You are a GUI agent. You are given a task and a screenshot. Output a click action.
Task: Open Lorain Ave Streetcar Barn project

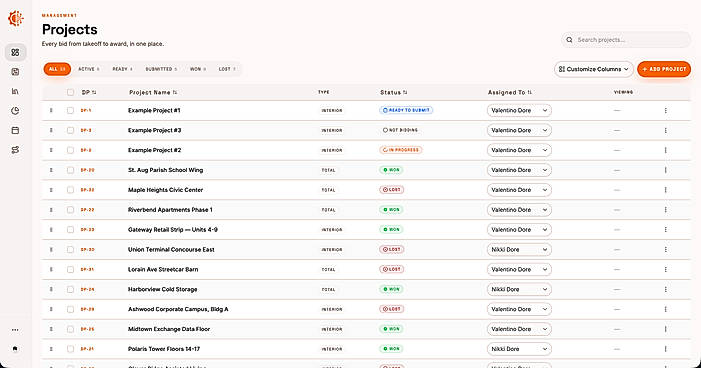point(163,269)
